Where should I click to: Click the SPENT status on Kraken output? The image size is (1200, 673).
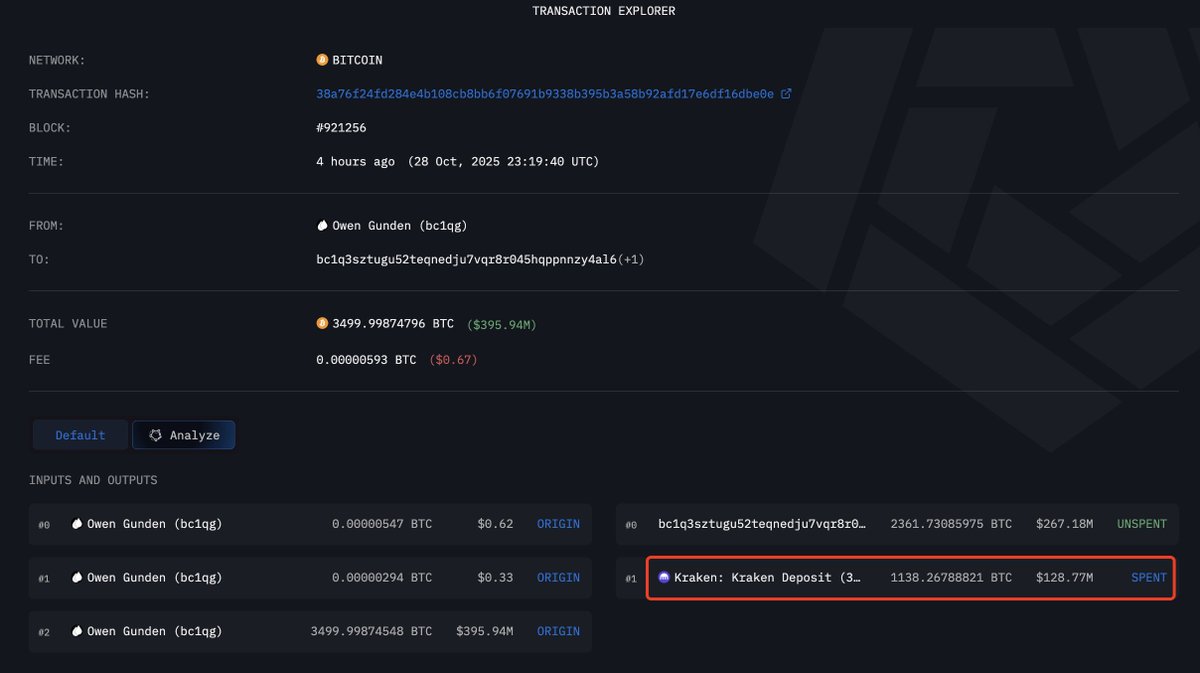tap(1149, 578)
